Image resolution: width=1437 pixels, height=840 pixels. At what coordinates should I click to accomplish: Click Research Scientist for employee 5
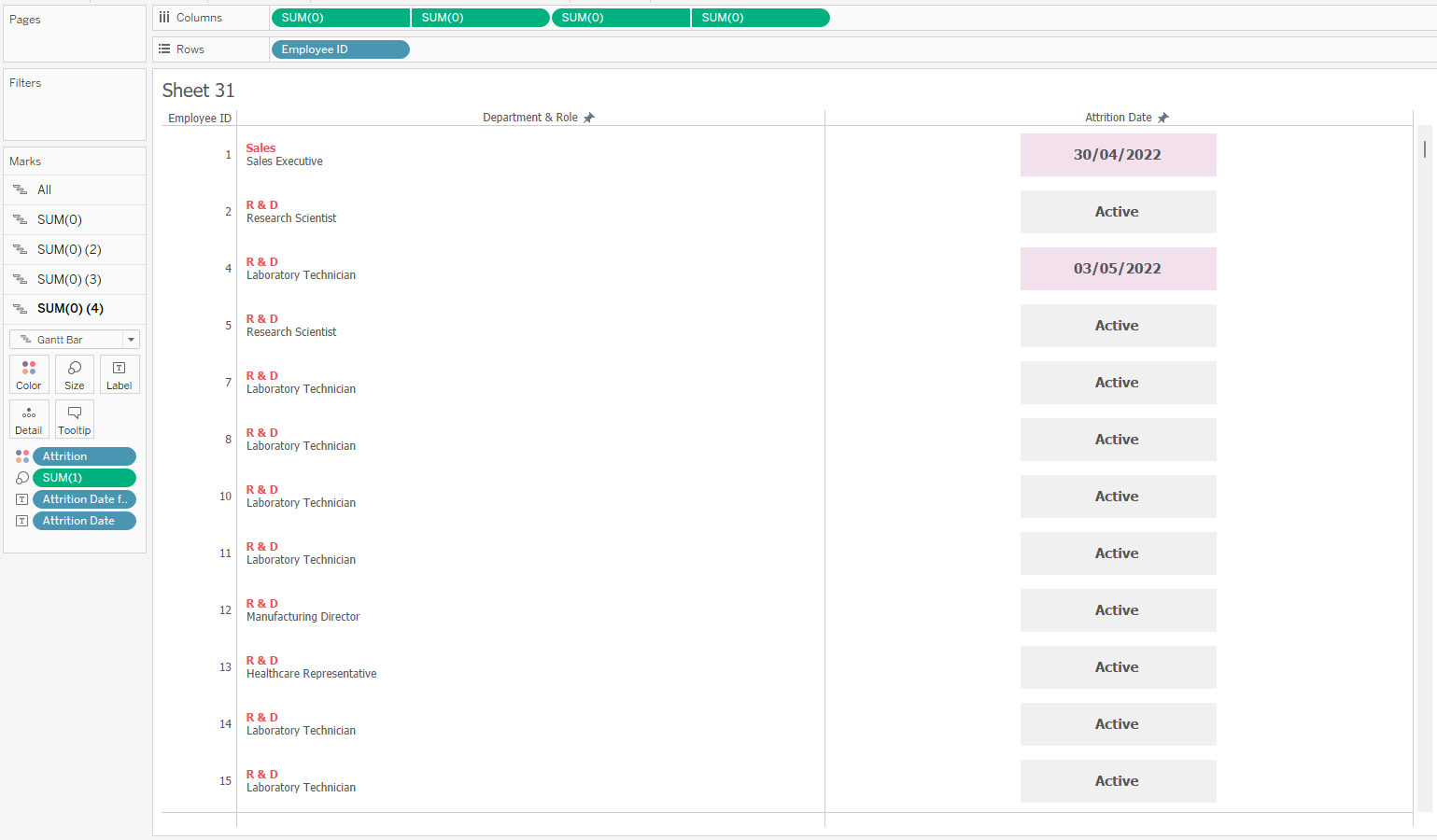tap(291, 332)
